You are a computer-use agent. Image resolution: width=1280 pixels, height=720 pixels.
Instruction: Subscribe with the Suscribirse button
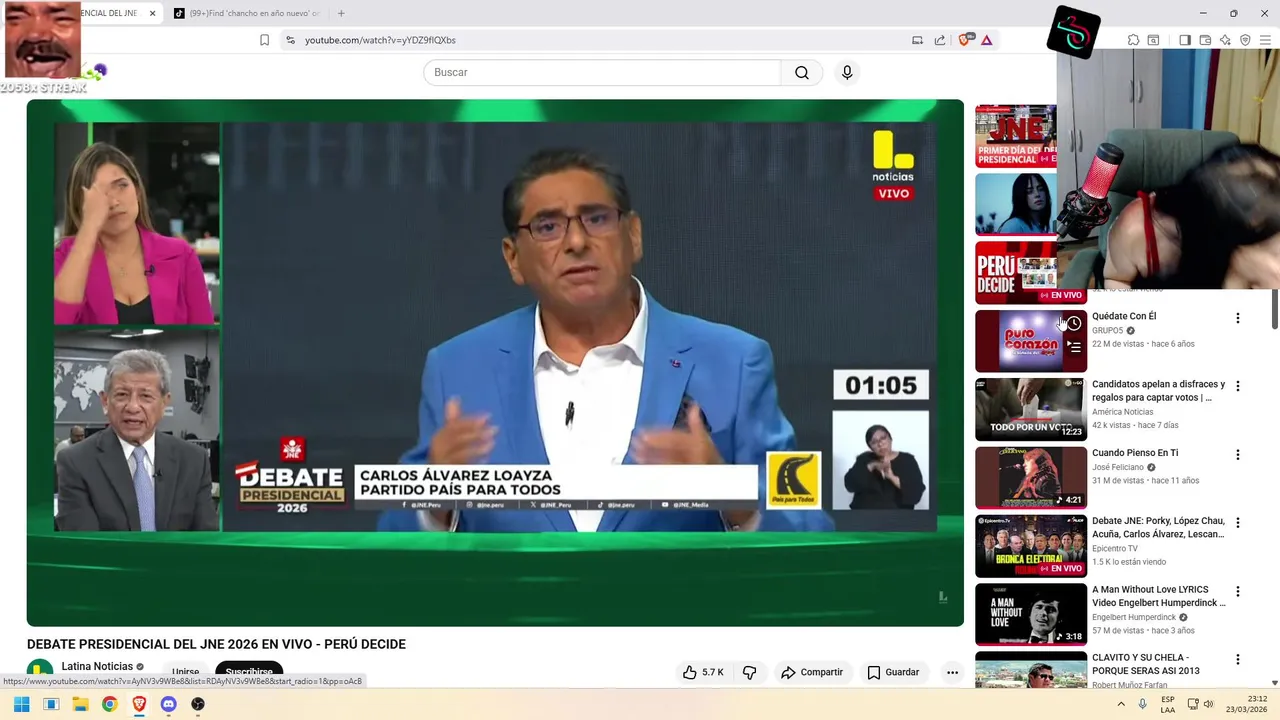coord(249,672)
